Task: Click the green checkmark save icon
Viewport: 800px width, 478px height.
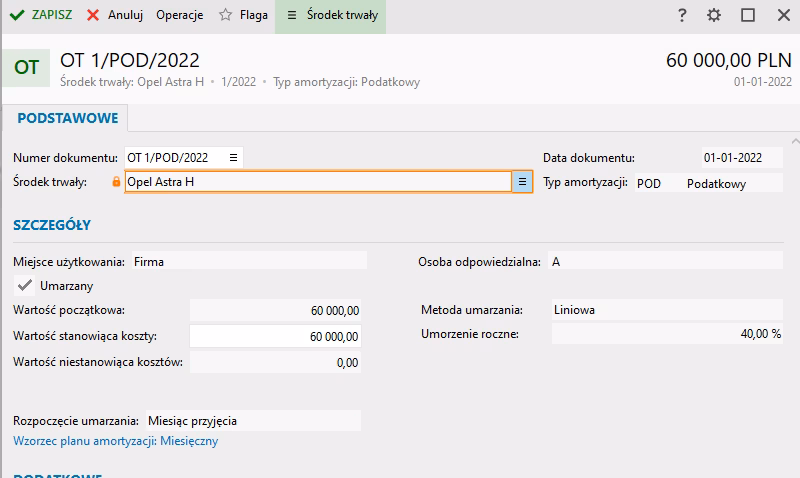Action: tap(17, 15)
